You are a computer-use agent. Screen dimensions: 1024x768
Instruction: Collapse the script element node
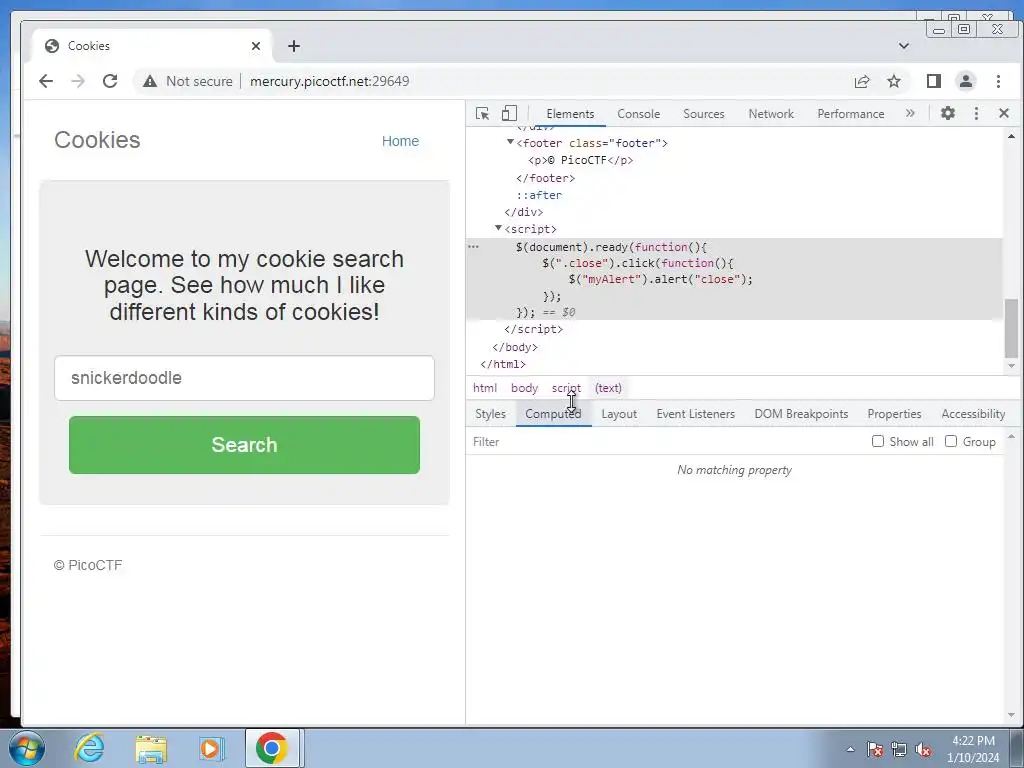(498, 228)
